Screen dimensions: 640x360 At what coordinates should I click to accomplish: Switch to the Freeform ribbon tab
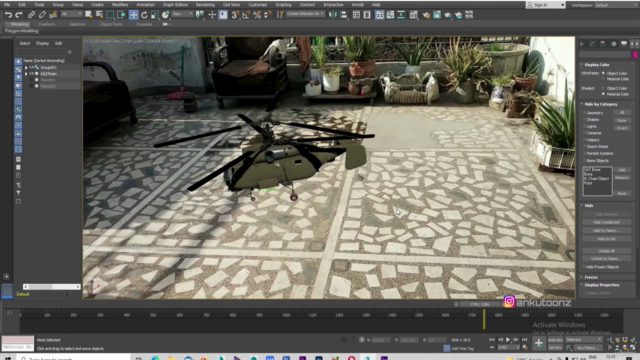tap(47, 24)
